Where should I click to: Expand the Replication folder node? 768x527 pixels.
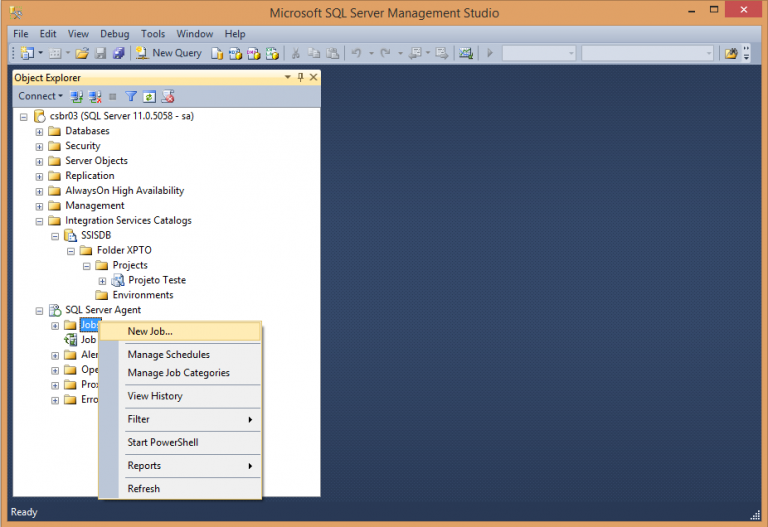coord(39,176)
